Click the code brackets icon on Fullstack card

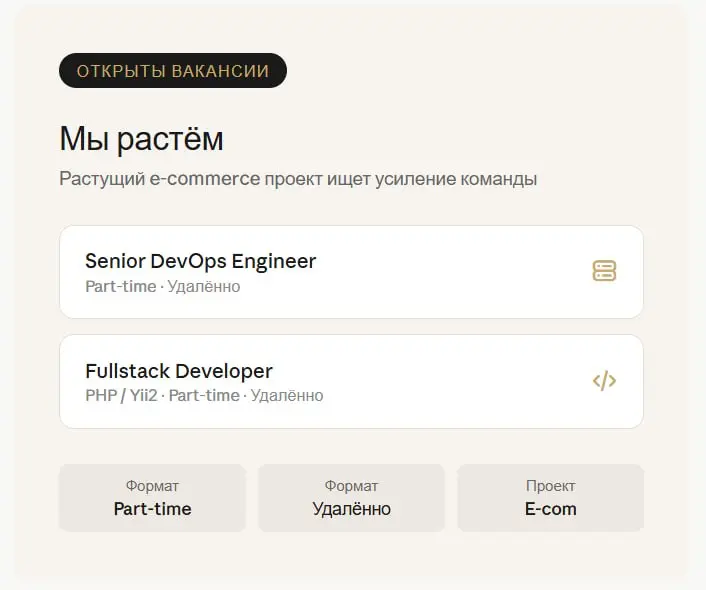point(604,381)
